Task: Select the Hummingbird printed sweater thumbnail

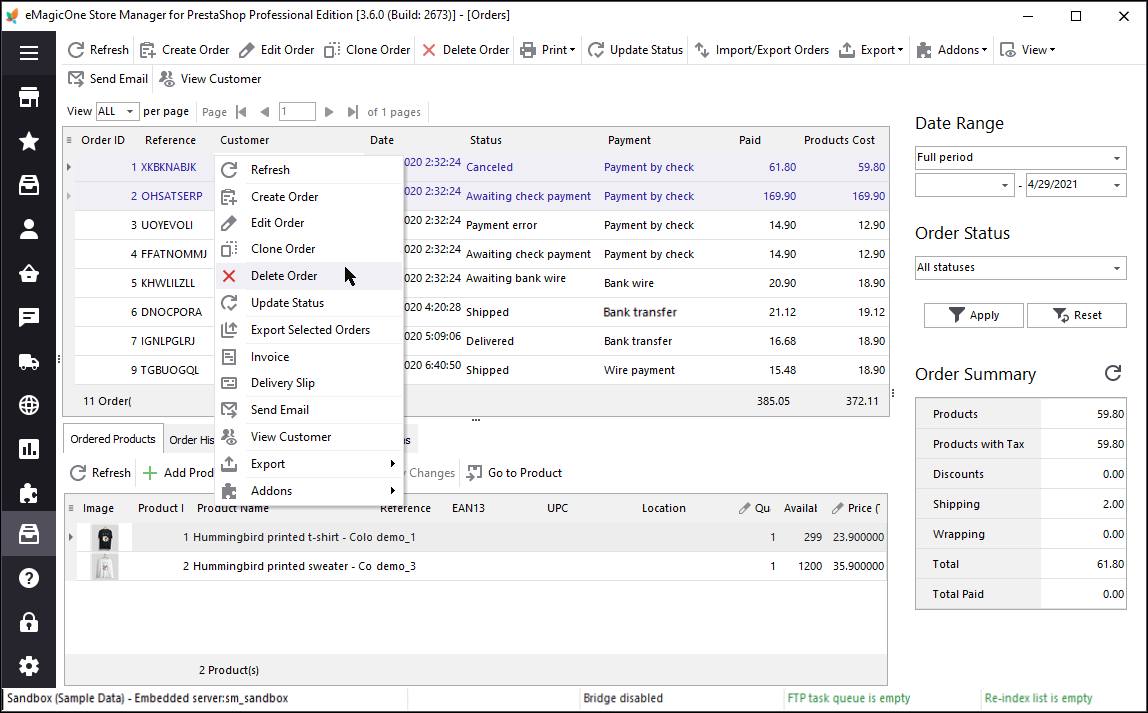Action: pos(105,567)
